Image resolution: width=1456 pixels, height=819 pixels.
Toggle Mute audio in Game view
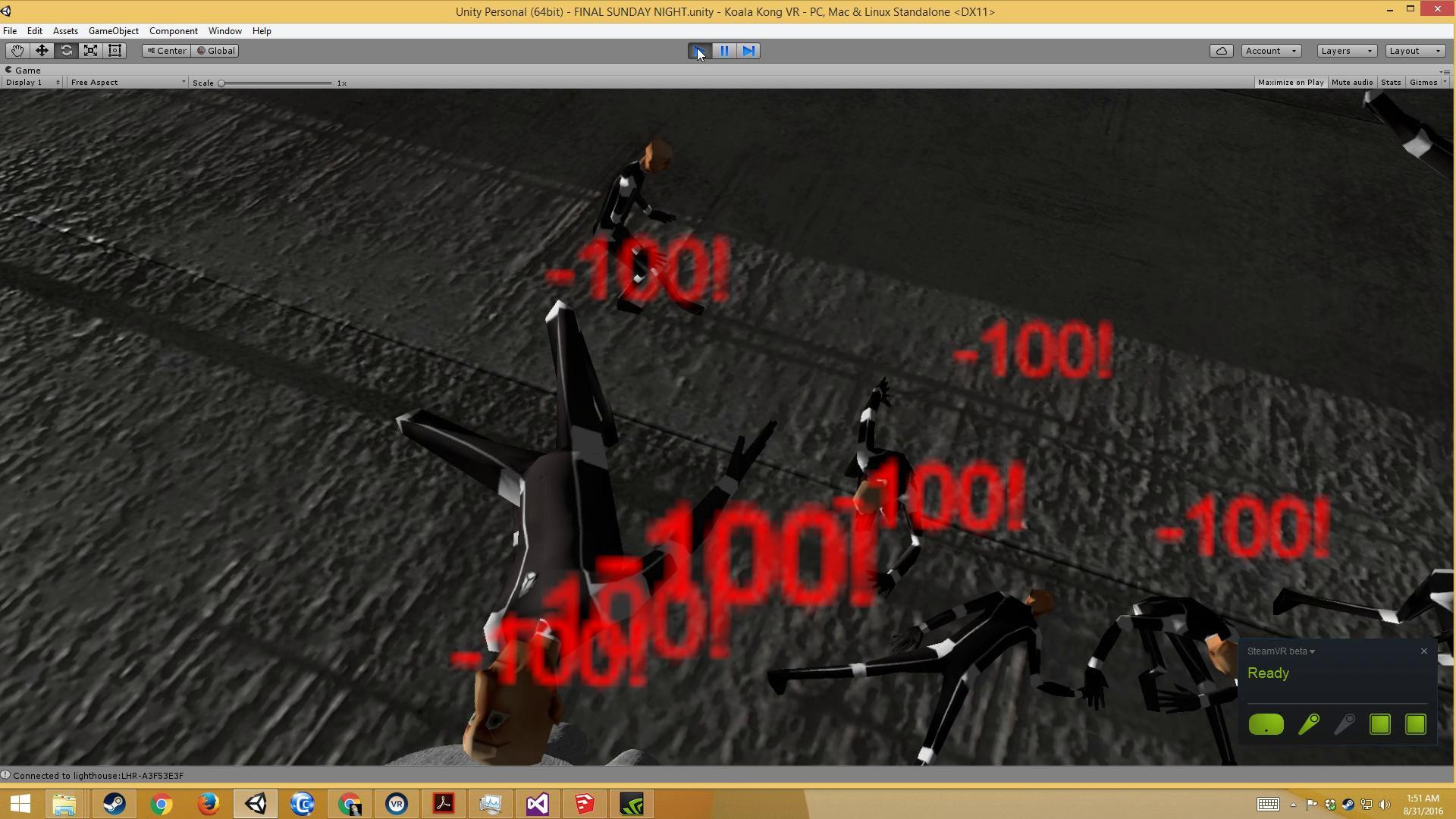click(1351, 83)
